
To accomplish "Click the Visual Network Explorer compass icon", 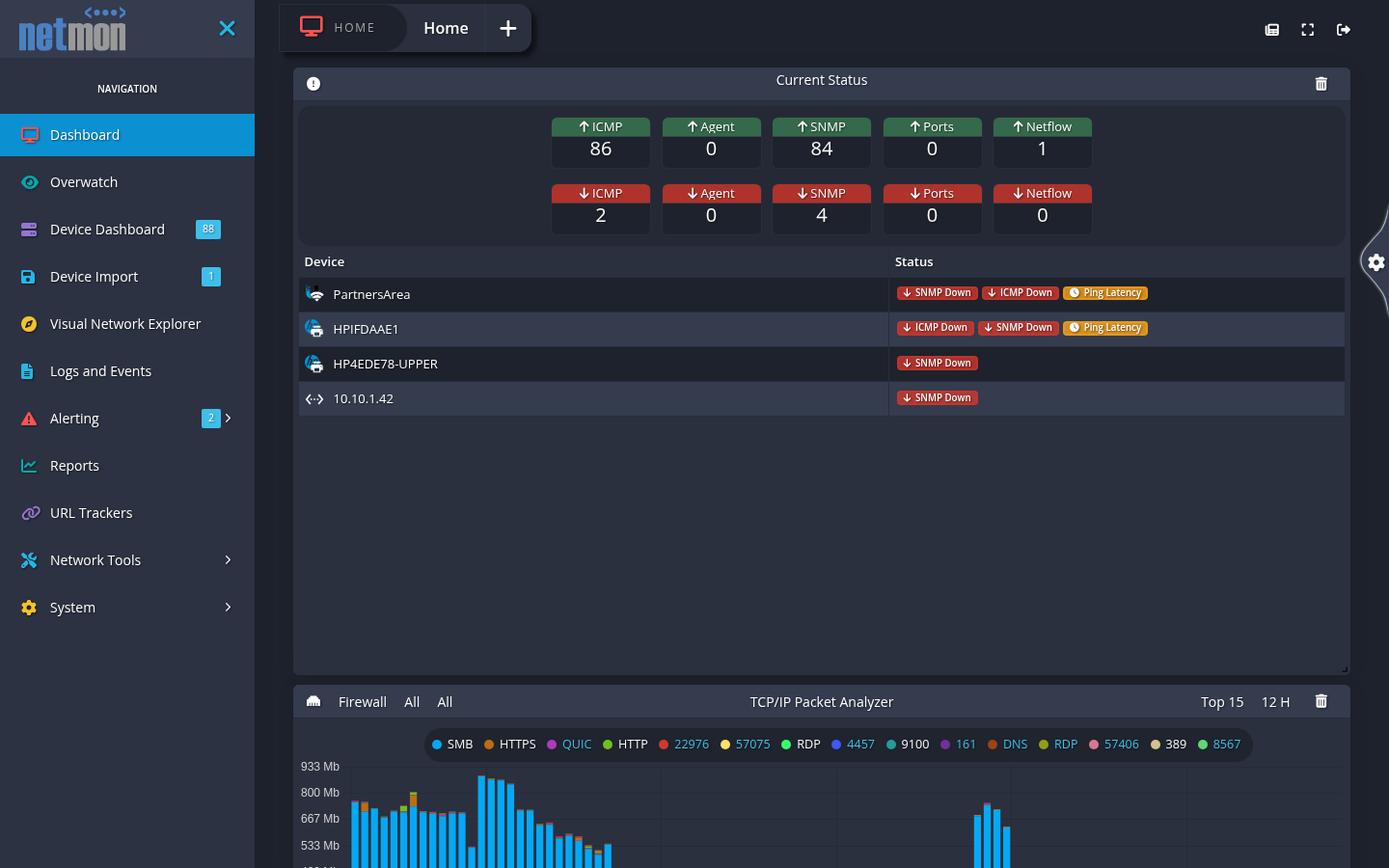I will 29,324.
